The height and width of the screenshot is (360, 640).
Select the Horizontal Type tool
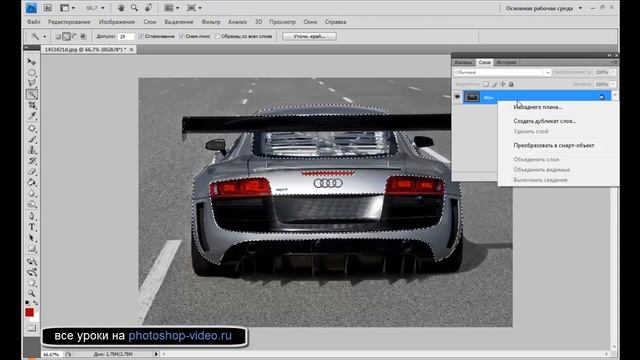pos(31,227)
